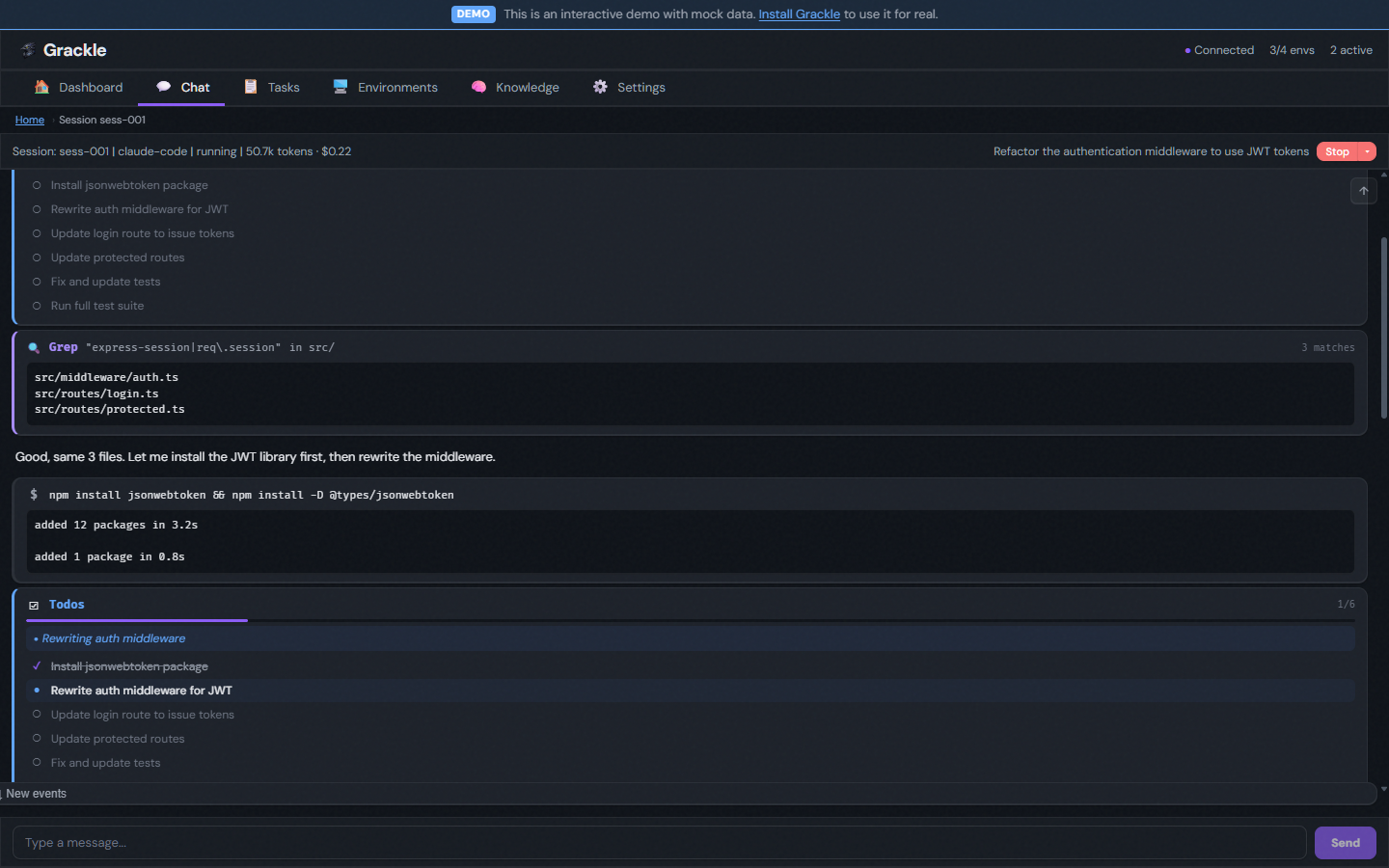Click the circle beside Run full test suite

(x=37, y=306)
